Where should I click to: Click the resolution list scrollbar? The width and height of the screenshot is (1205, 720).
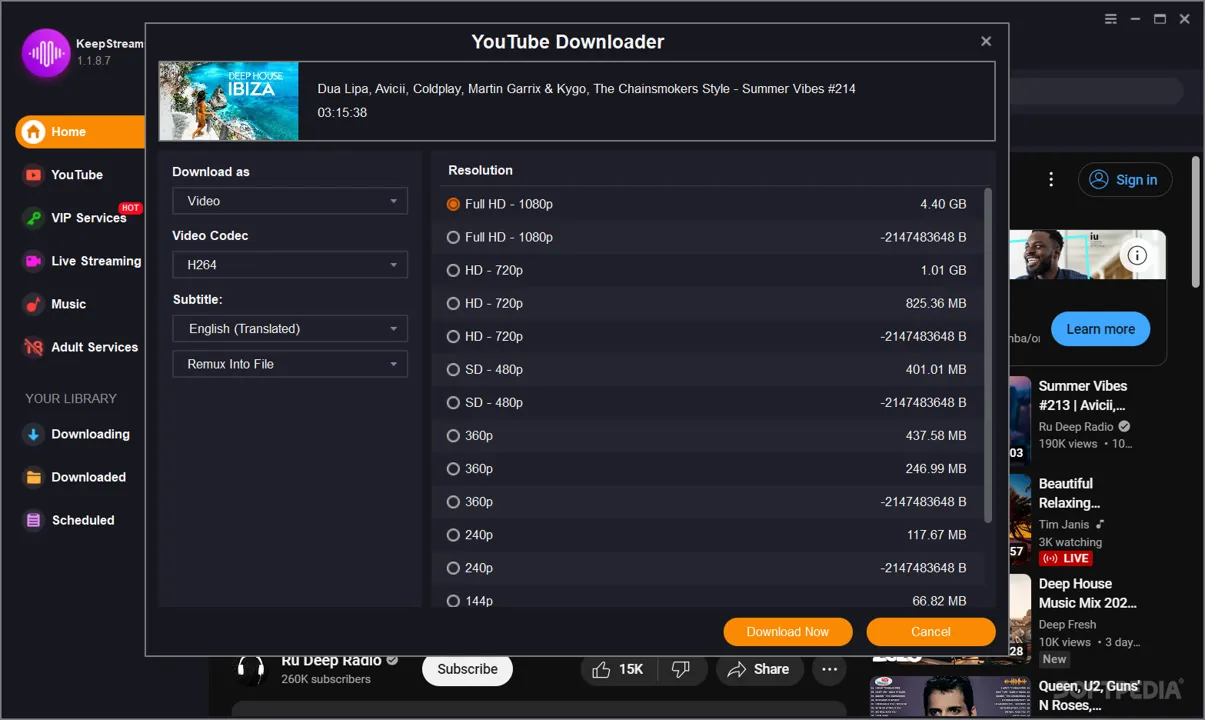(988, 354)
